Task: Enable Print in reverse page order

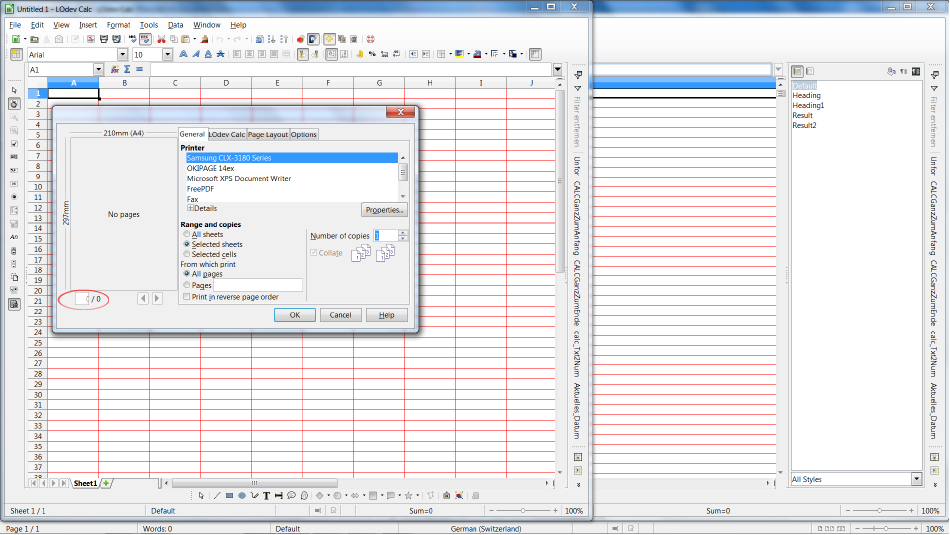Action: tap(186, 297)
